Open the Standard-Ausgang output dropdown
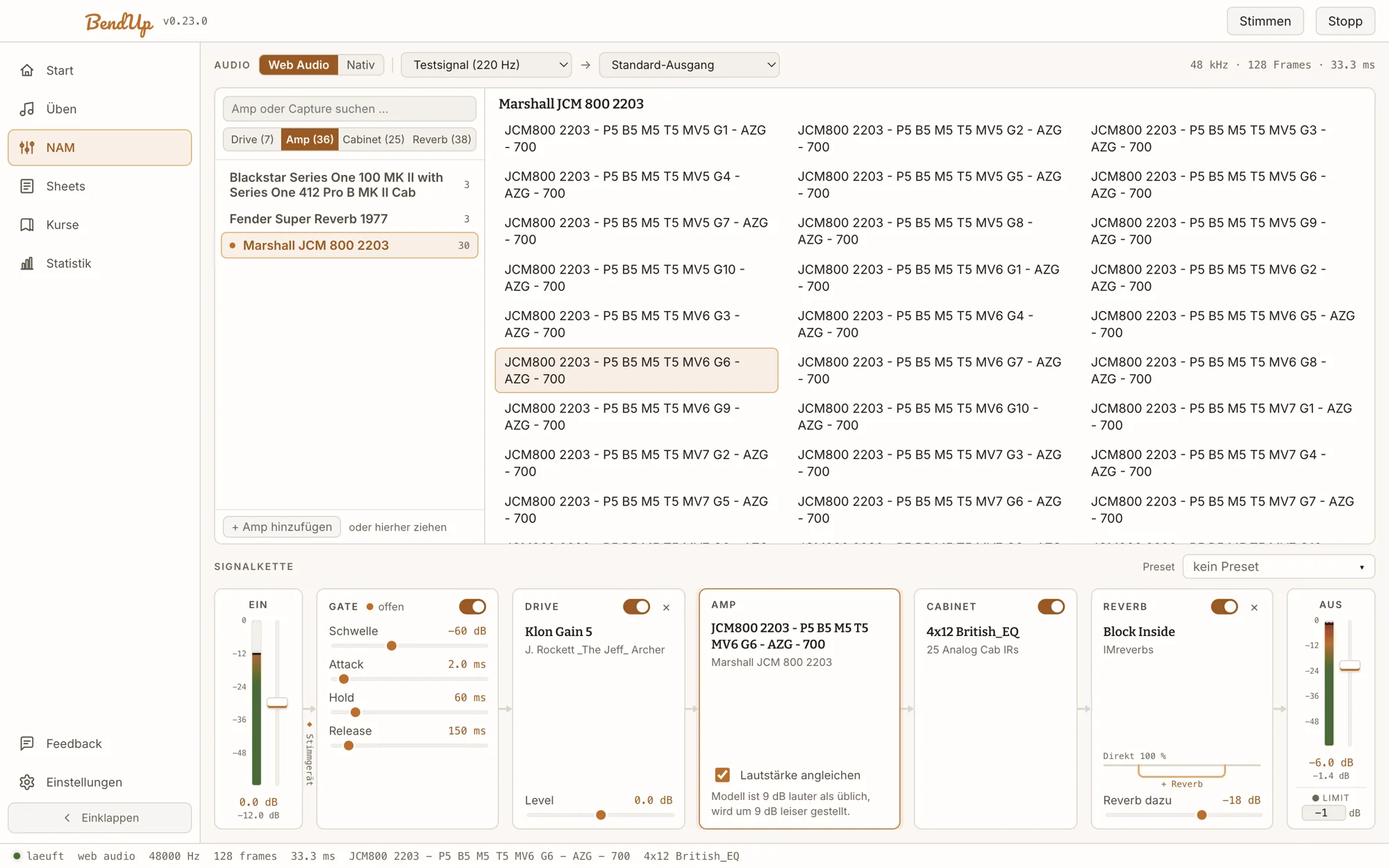Screen dimensions: 1389x868 click(689, 65)
